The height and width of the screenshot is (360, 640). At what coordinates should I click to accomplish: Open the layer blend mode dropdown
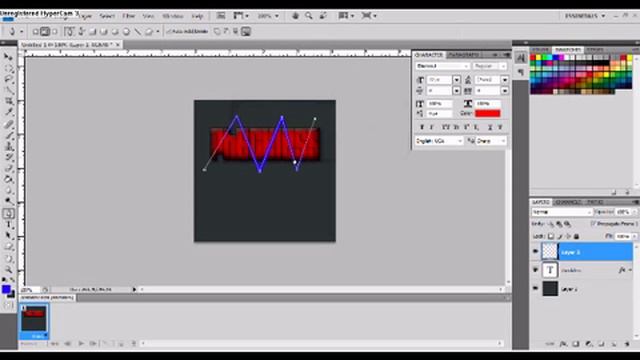coord(562,212)
